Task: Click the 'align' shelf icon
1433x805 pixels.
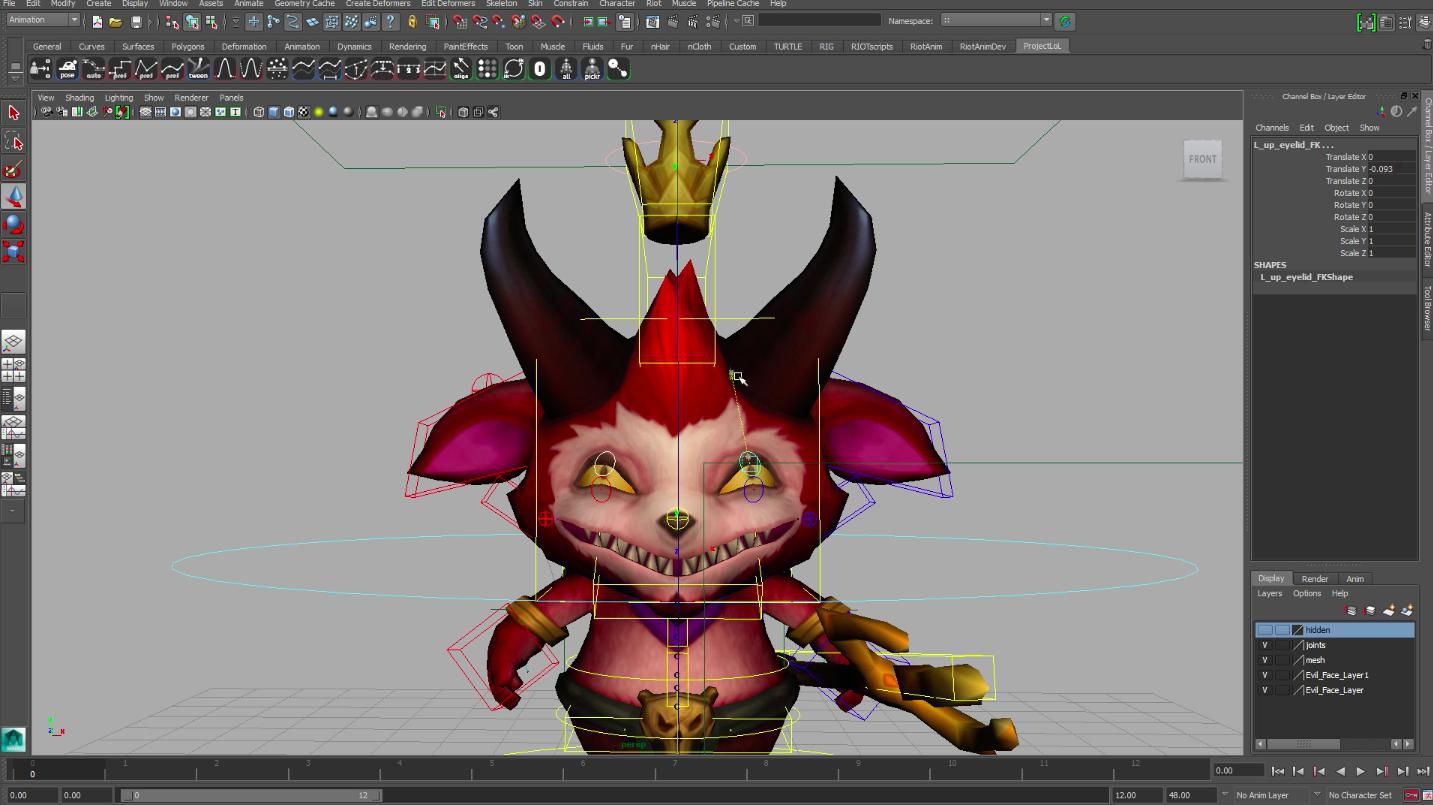Action: tap(461, 69)
